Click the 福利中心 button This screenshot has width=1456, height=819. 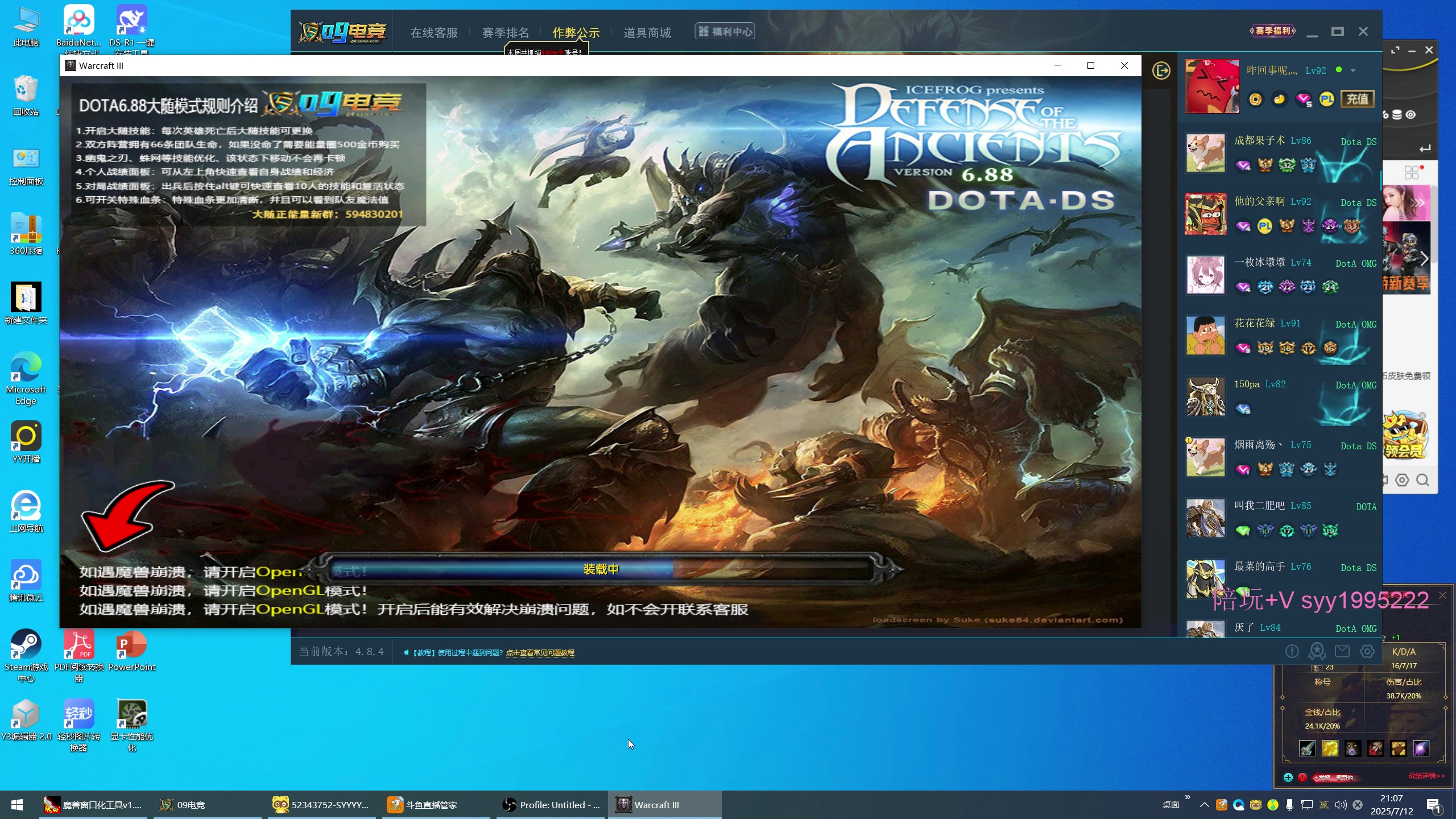(725, 31)
